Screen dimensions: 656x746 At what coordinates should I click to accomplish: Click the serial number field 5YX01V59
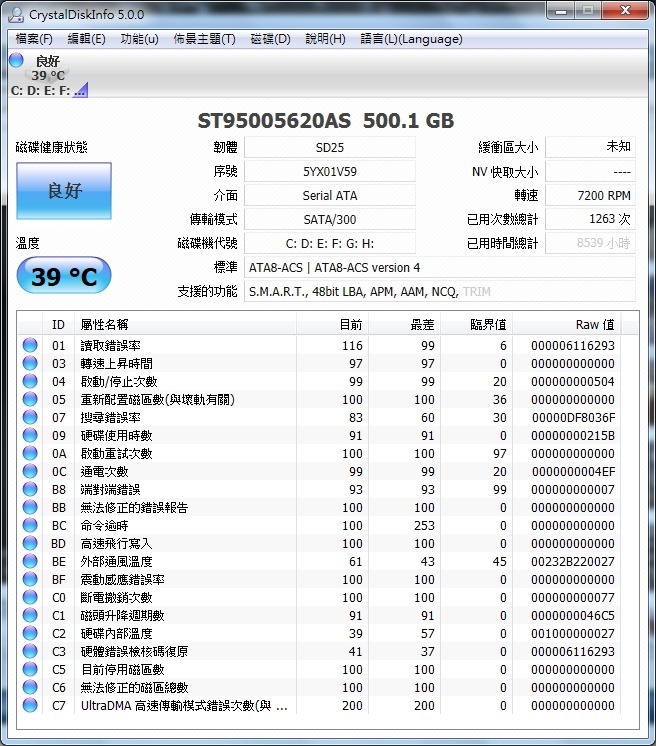coord(330,171)
